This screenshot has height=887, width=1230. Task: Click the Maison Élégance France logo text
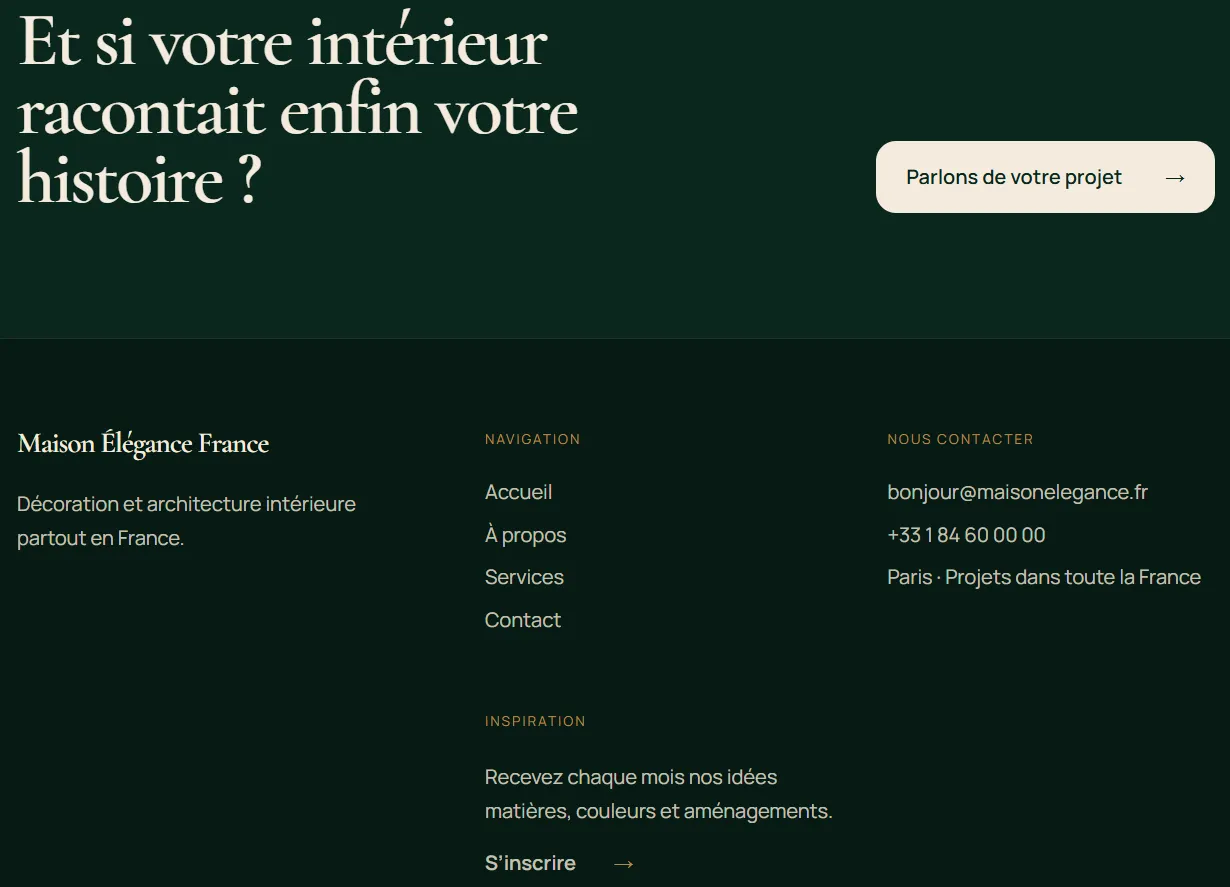(143, 443)
